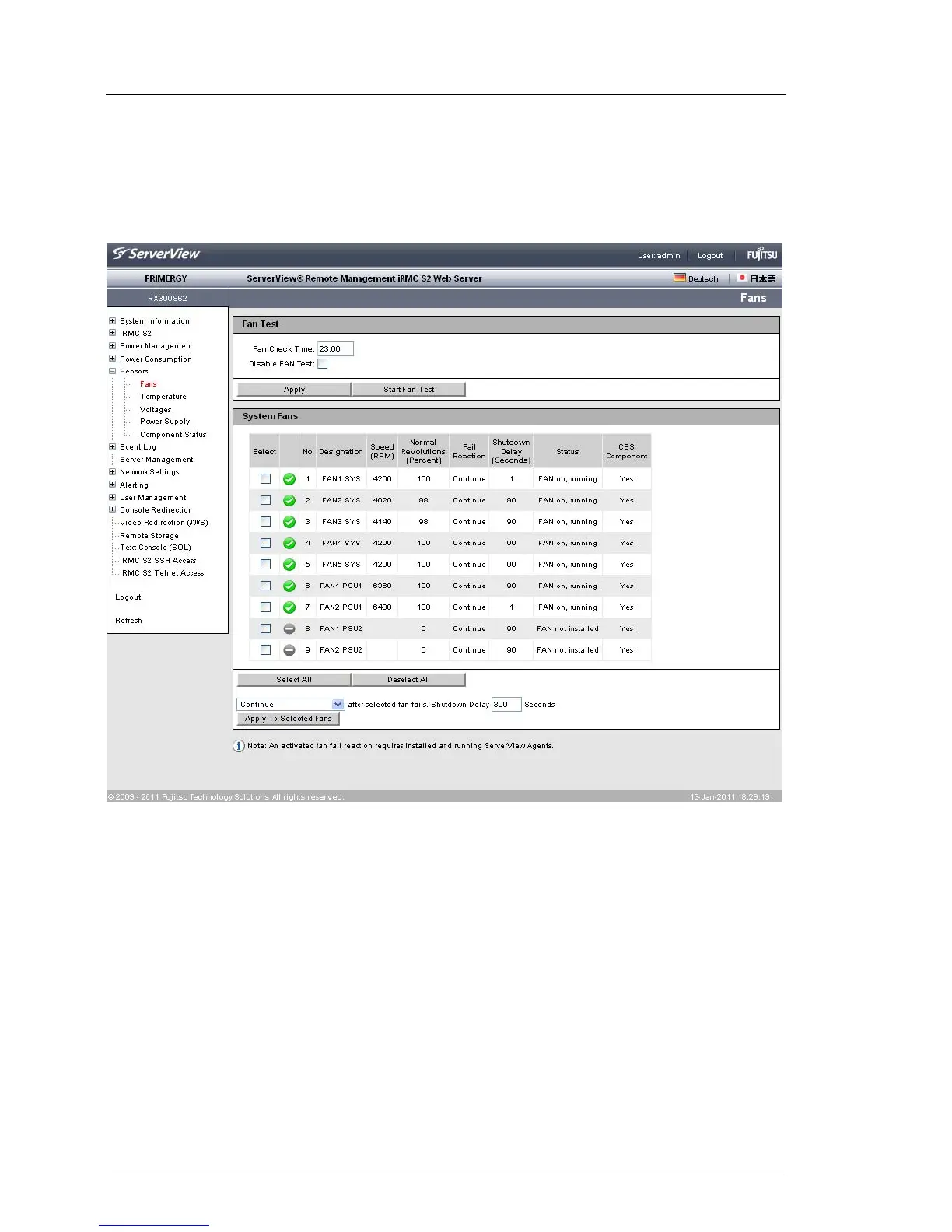Select the FAN1 PSU2 row checkbox

pos(265,628)
